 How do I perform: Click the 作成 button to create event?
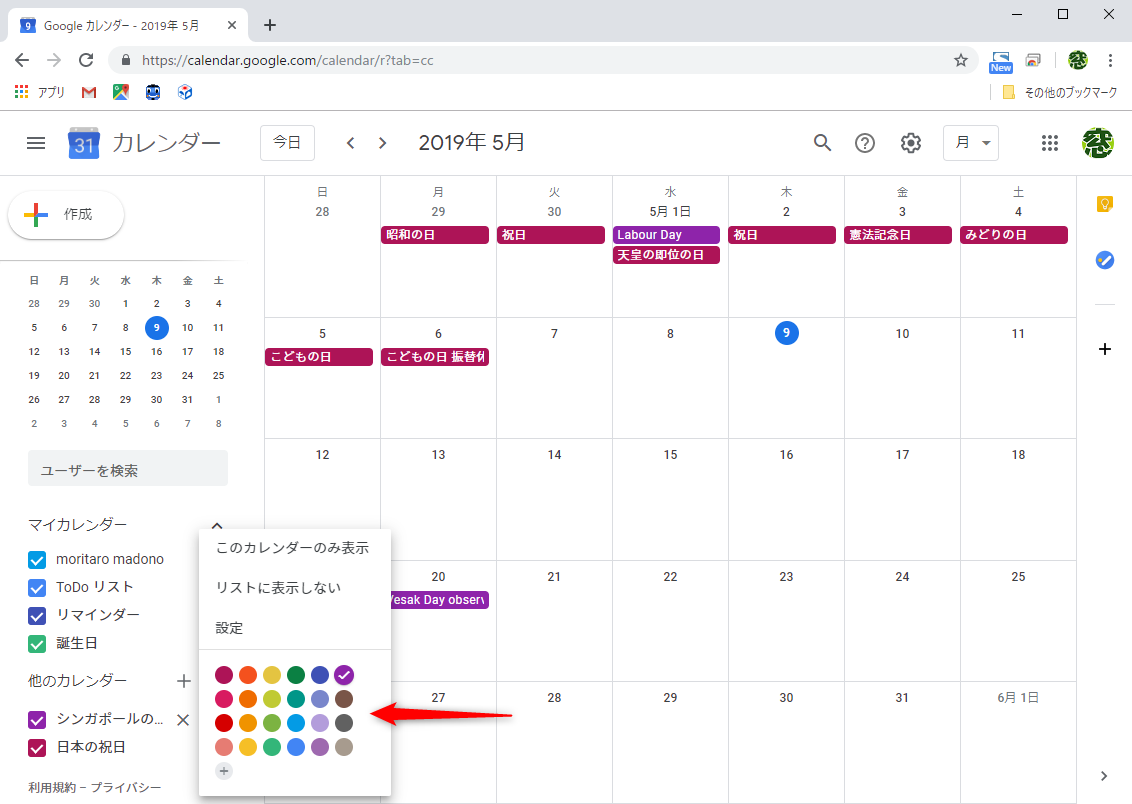click(x=66, y=214)
